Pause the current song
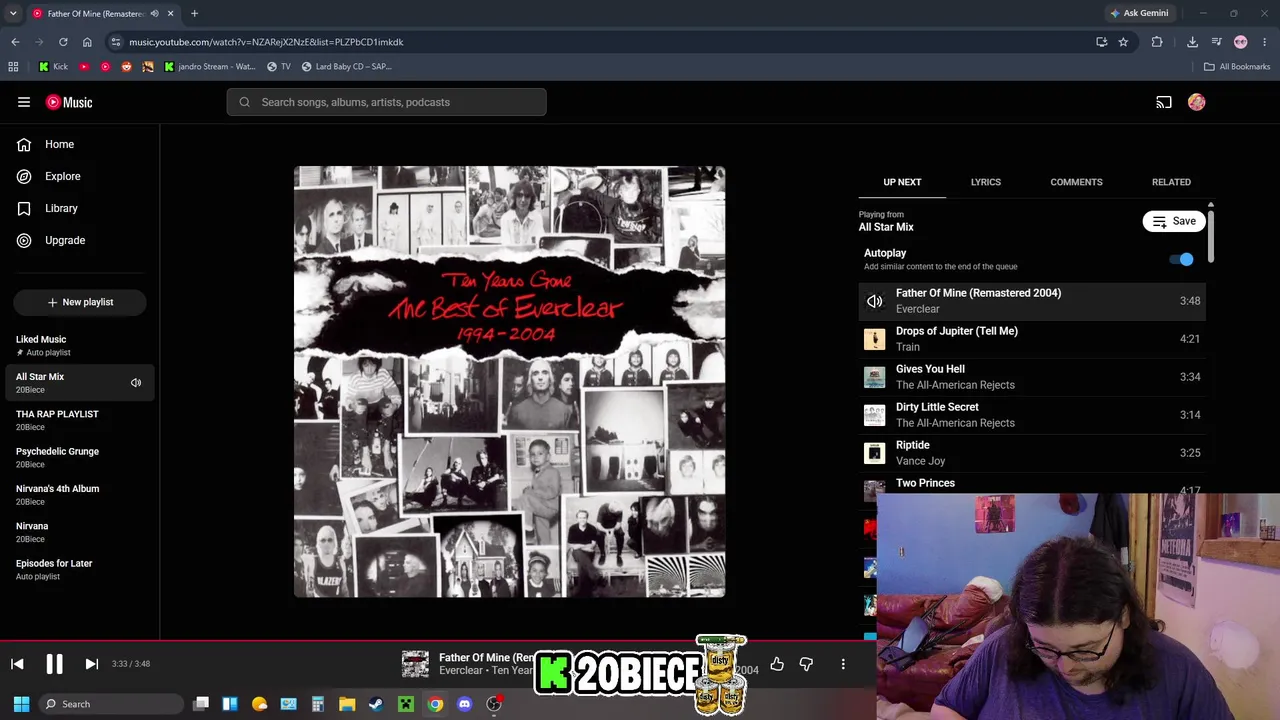This screenshot has width=1280, height=720. (x=54, y=664)
